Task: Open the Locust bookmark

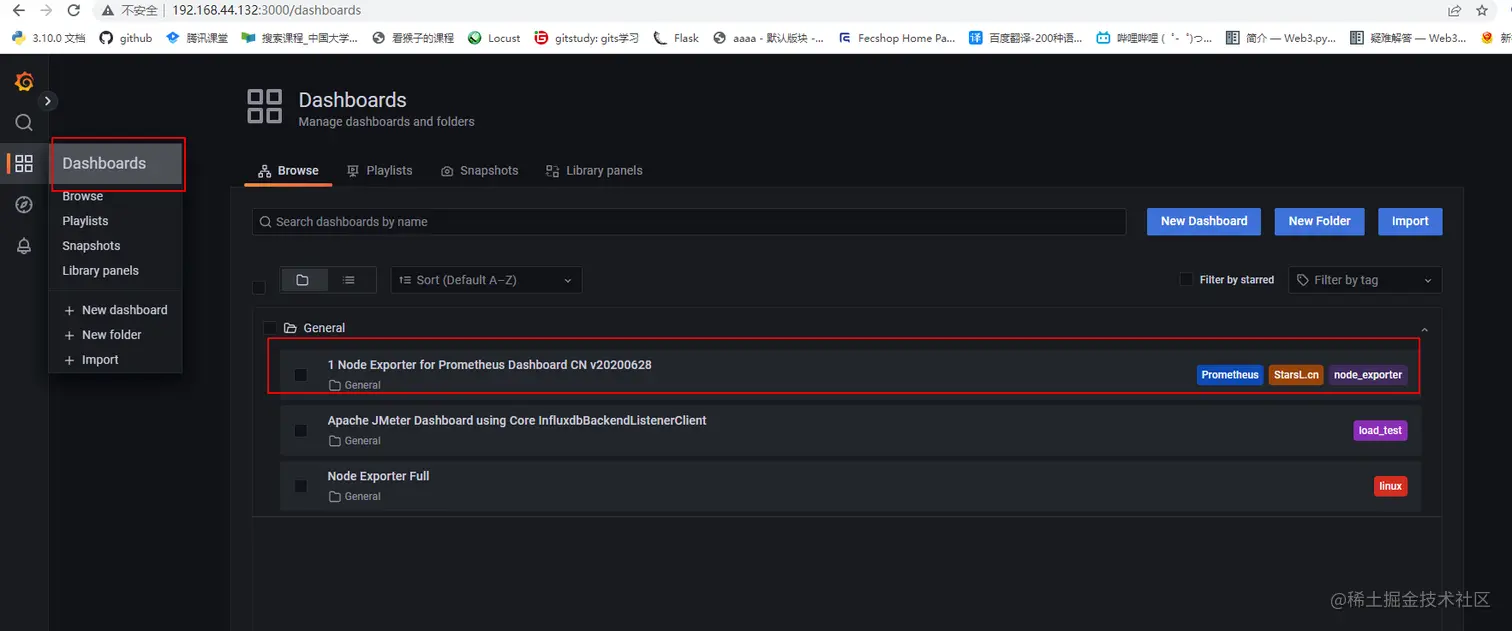Action: (494, 38)
